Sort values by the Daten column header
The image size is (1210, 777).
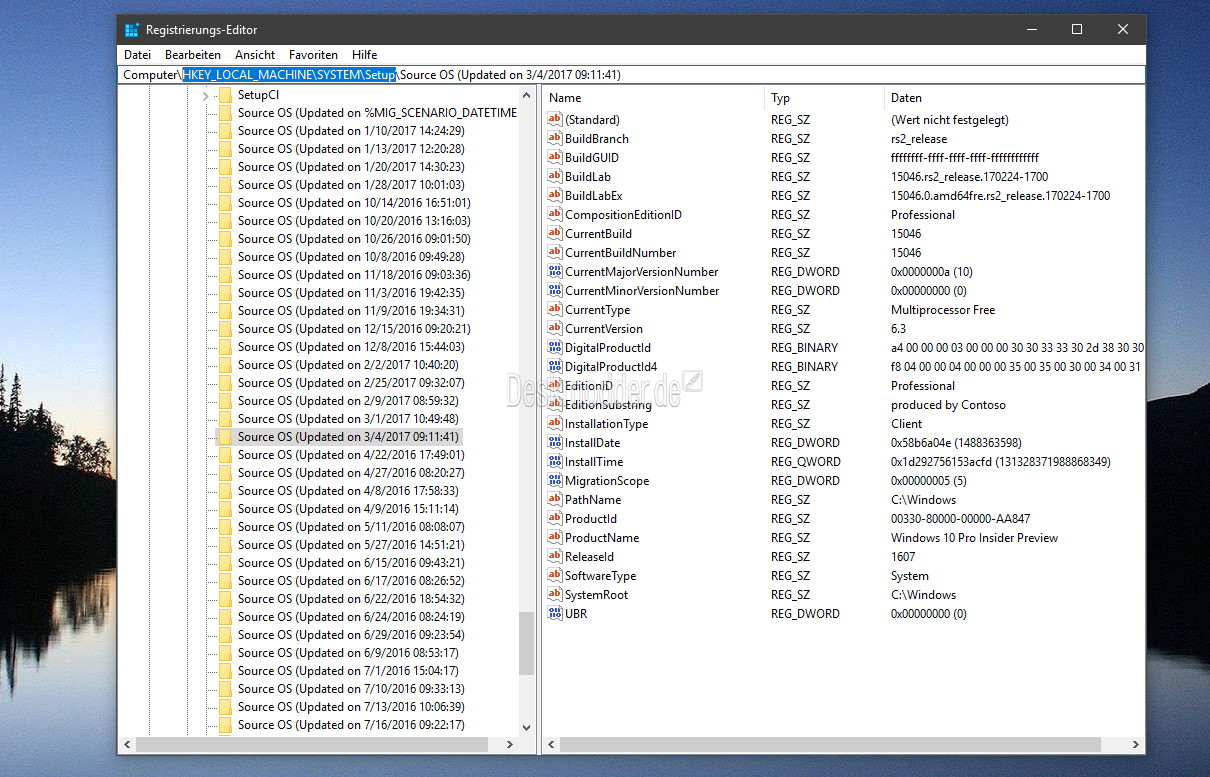(1015, 98)
